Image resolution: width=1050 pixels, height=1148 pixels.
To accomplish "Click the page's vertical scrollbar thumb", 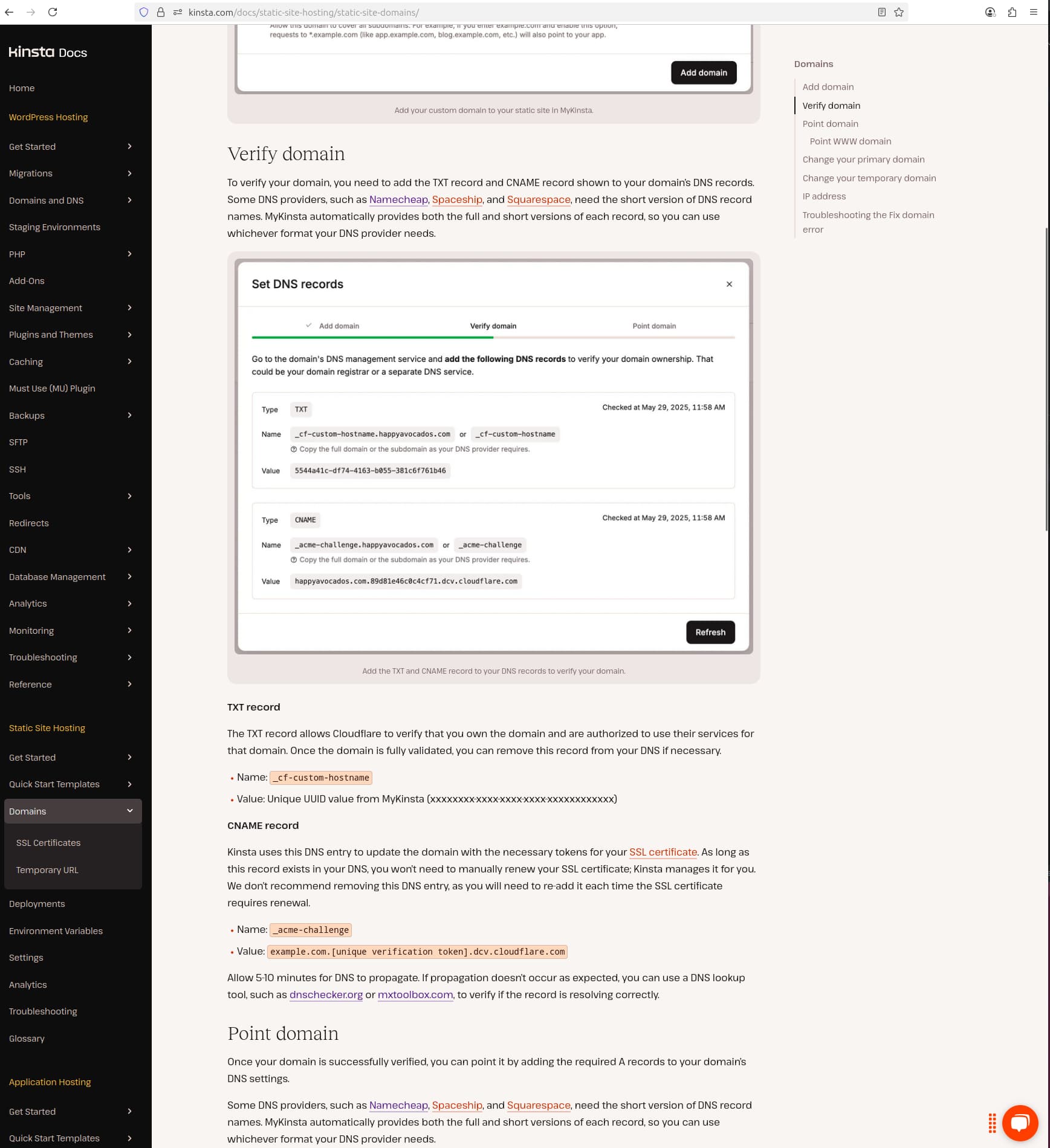I will tap(1047, 379).
